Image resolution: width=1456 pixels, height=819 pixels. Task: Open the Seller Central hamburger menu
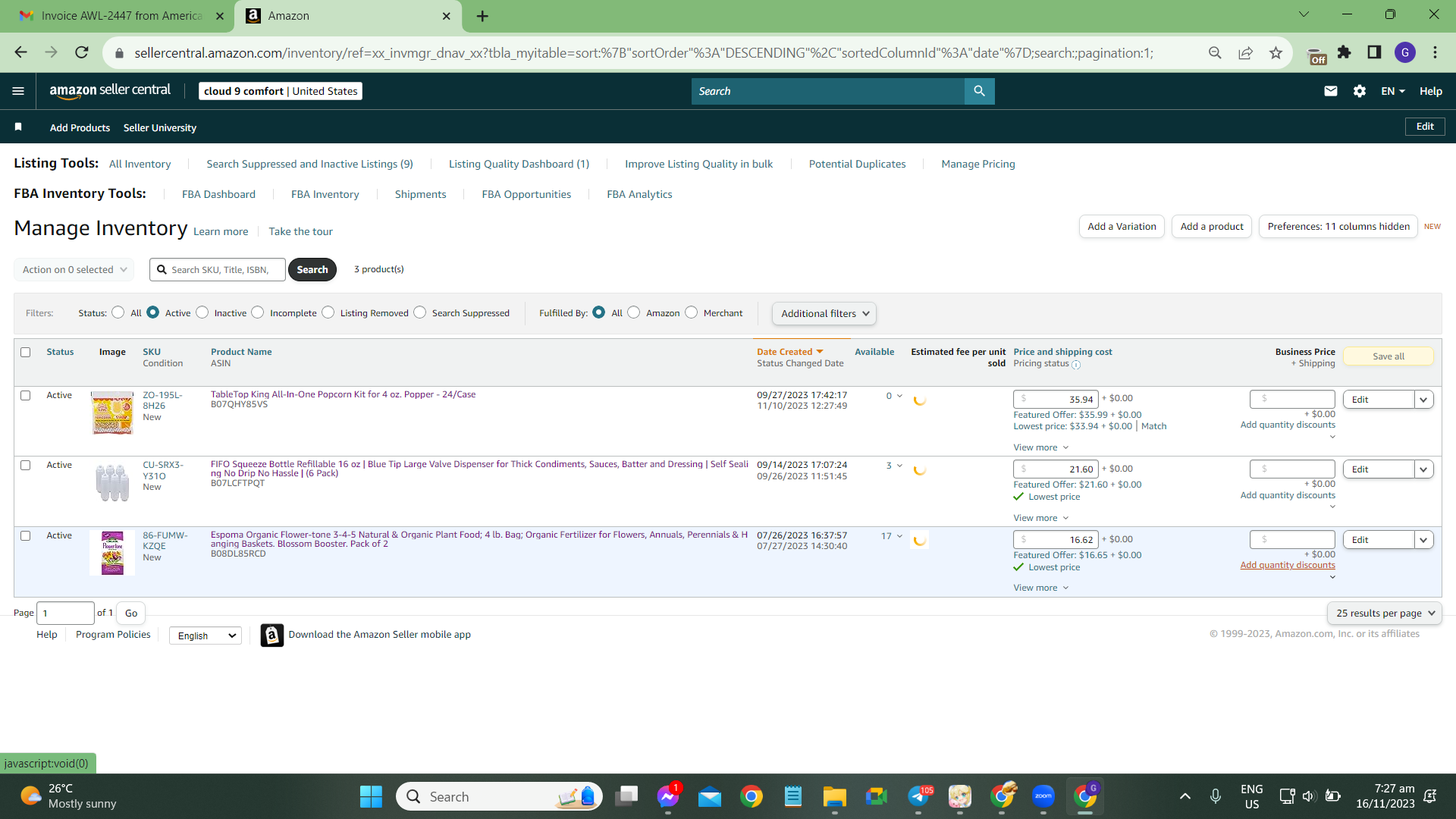pos(18,91)
